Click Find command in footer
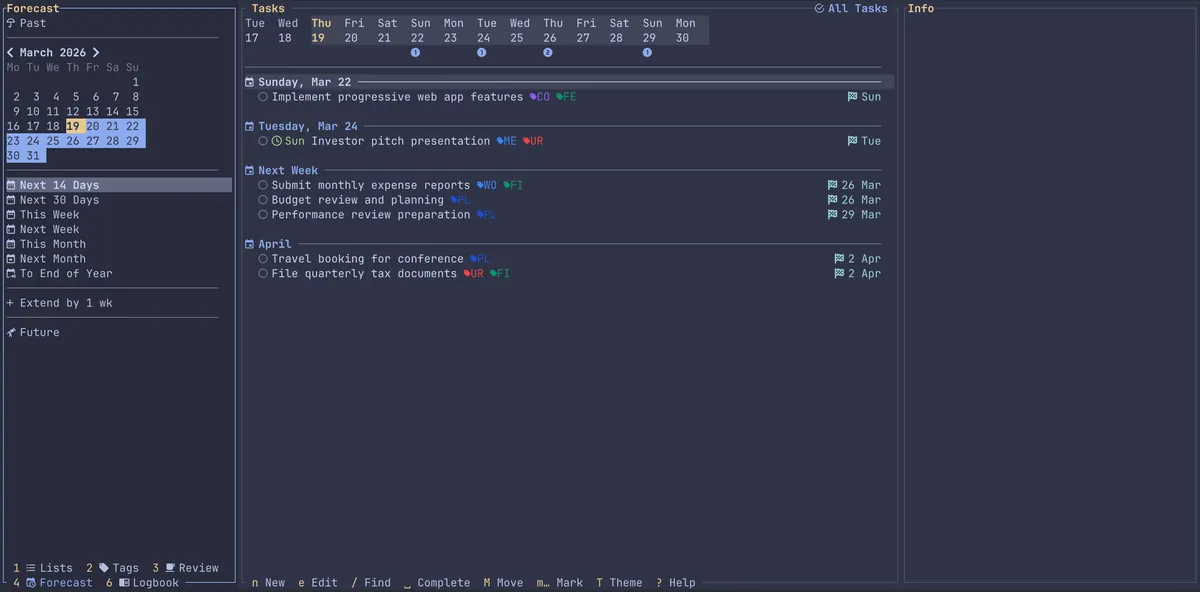Screen dimensions: 1200x592 pos(371,583)
